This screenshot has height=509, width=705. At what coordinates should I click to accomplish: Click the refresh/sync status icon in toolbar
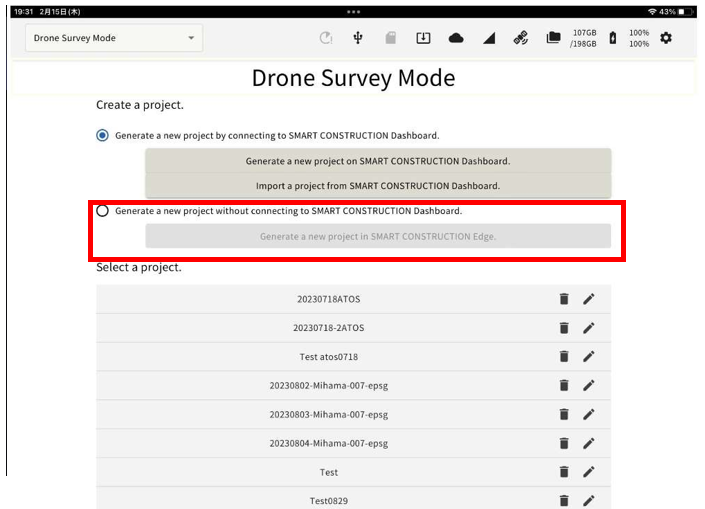(326, 38)
